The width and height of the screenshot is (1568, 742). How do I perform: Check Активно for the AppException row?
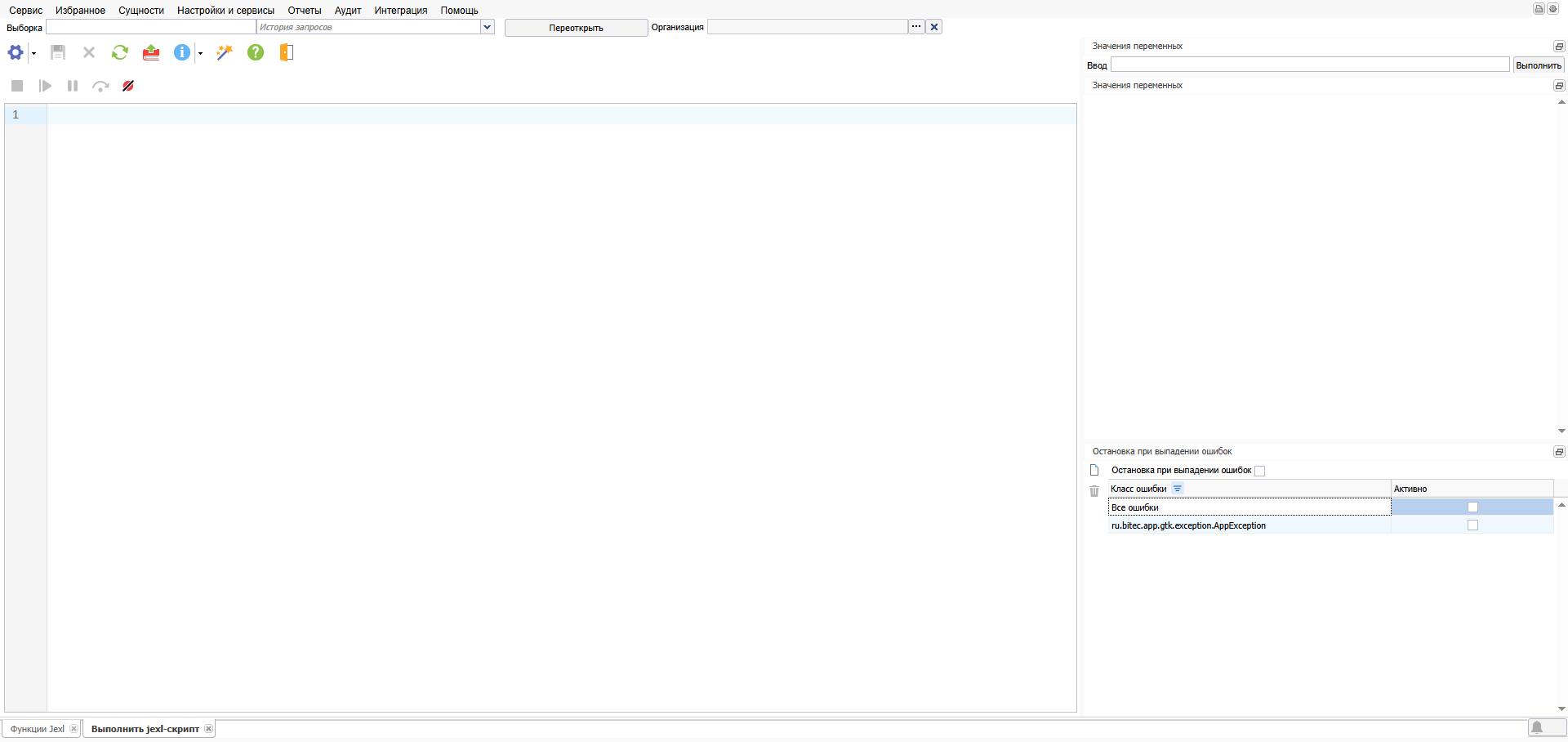click(x=1472, y=525)
